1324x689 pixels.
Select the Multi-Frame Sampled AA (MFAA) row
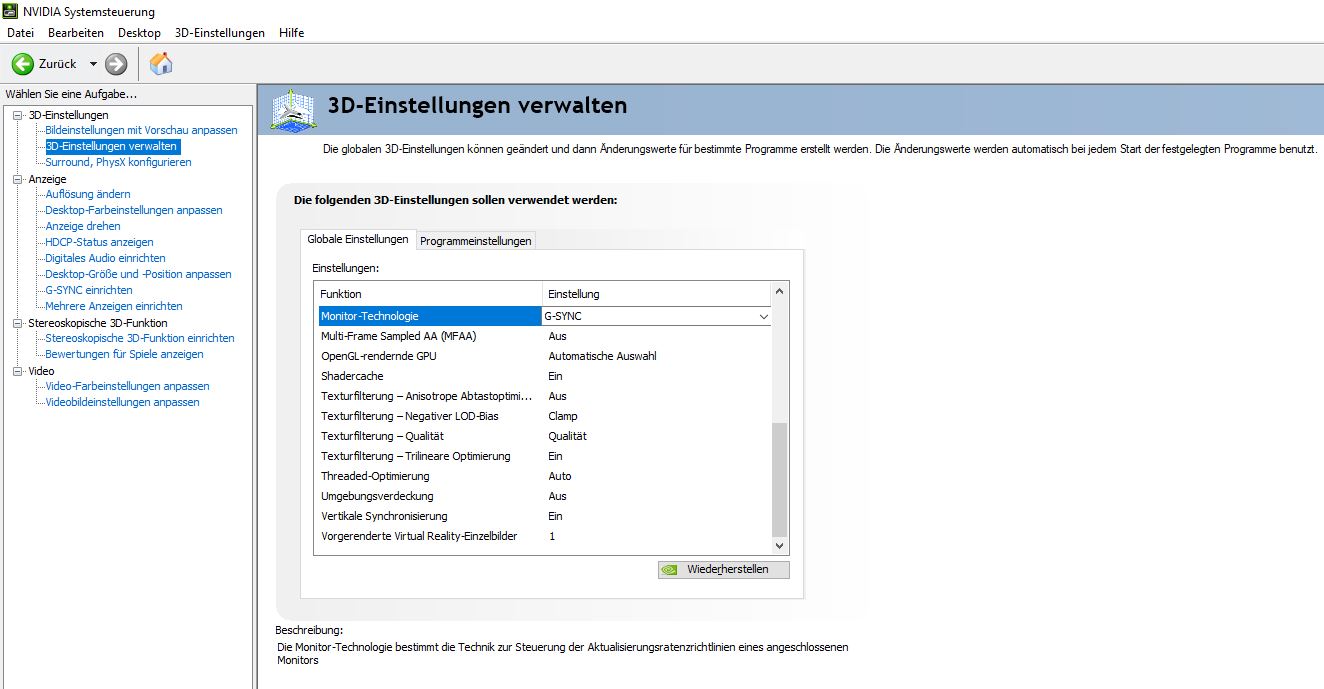tap(543, 336)
